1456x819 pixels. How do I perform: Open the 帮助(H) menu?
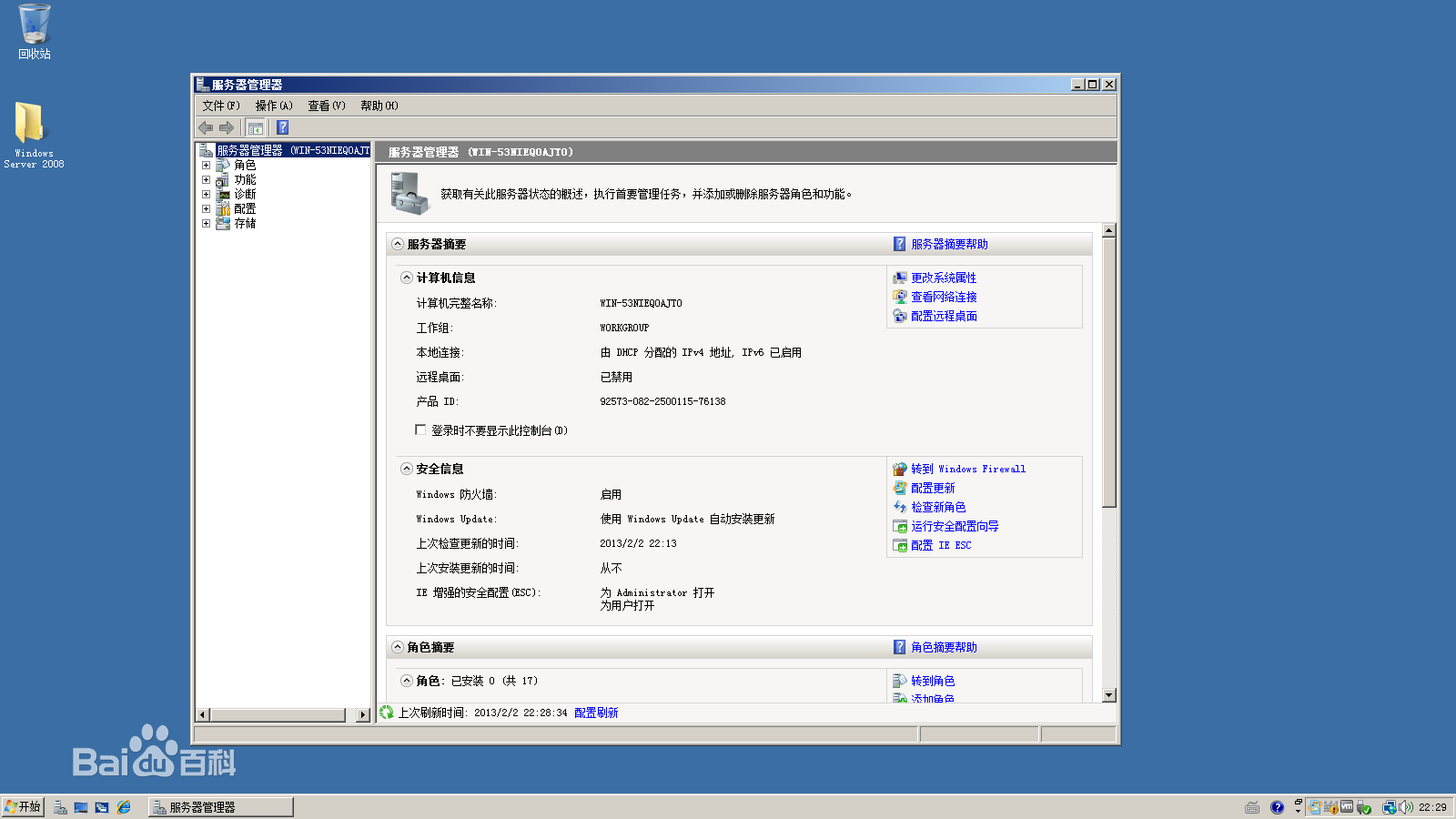pos(379,106)
